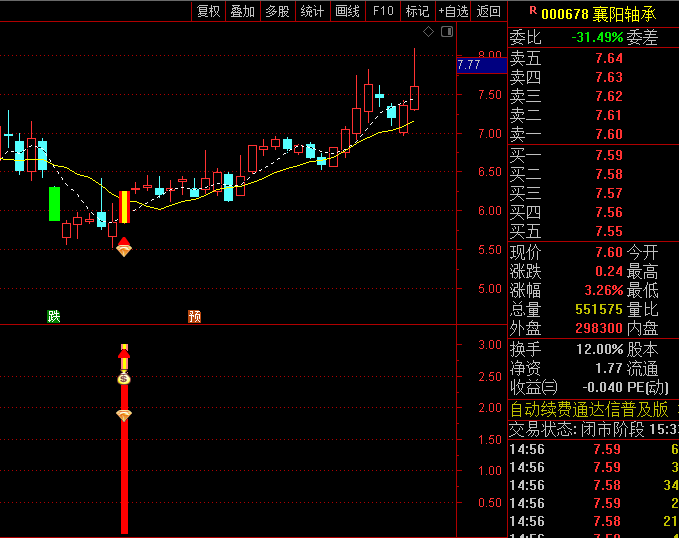Click 委比 value -31.49%

pos(597,37)
